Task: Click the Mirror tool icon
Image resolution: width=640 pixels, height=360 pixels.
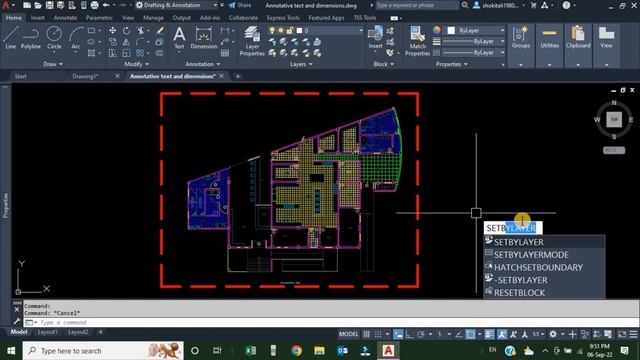Action: [127, 42]
